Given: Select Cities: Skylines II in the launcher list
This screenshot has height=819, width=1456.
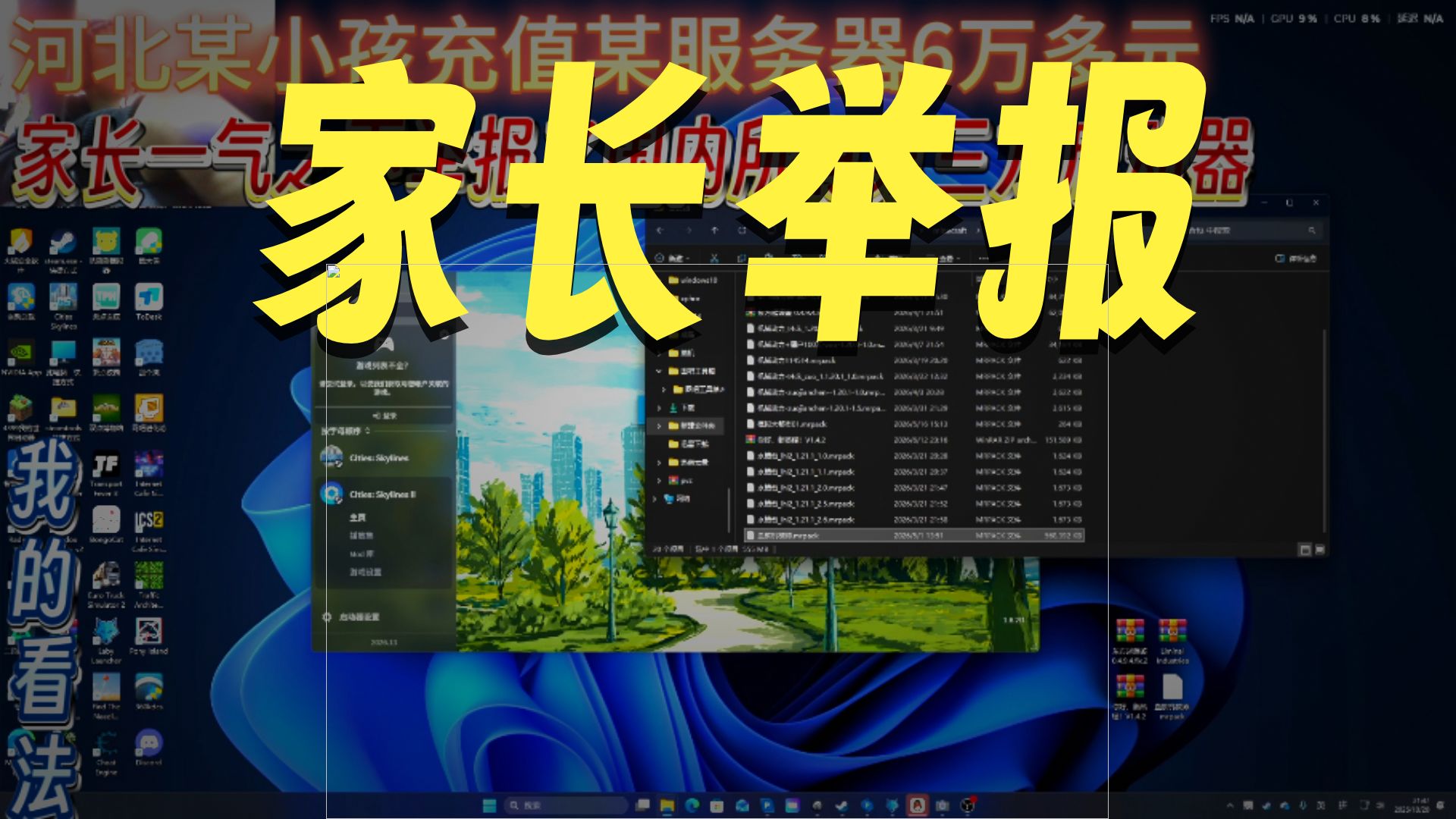Looking at the screenshot, I should pyautogui.click(x=384, y=494).
